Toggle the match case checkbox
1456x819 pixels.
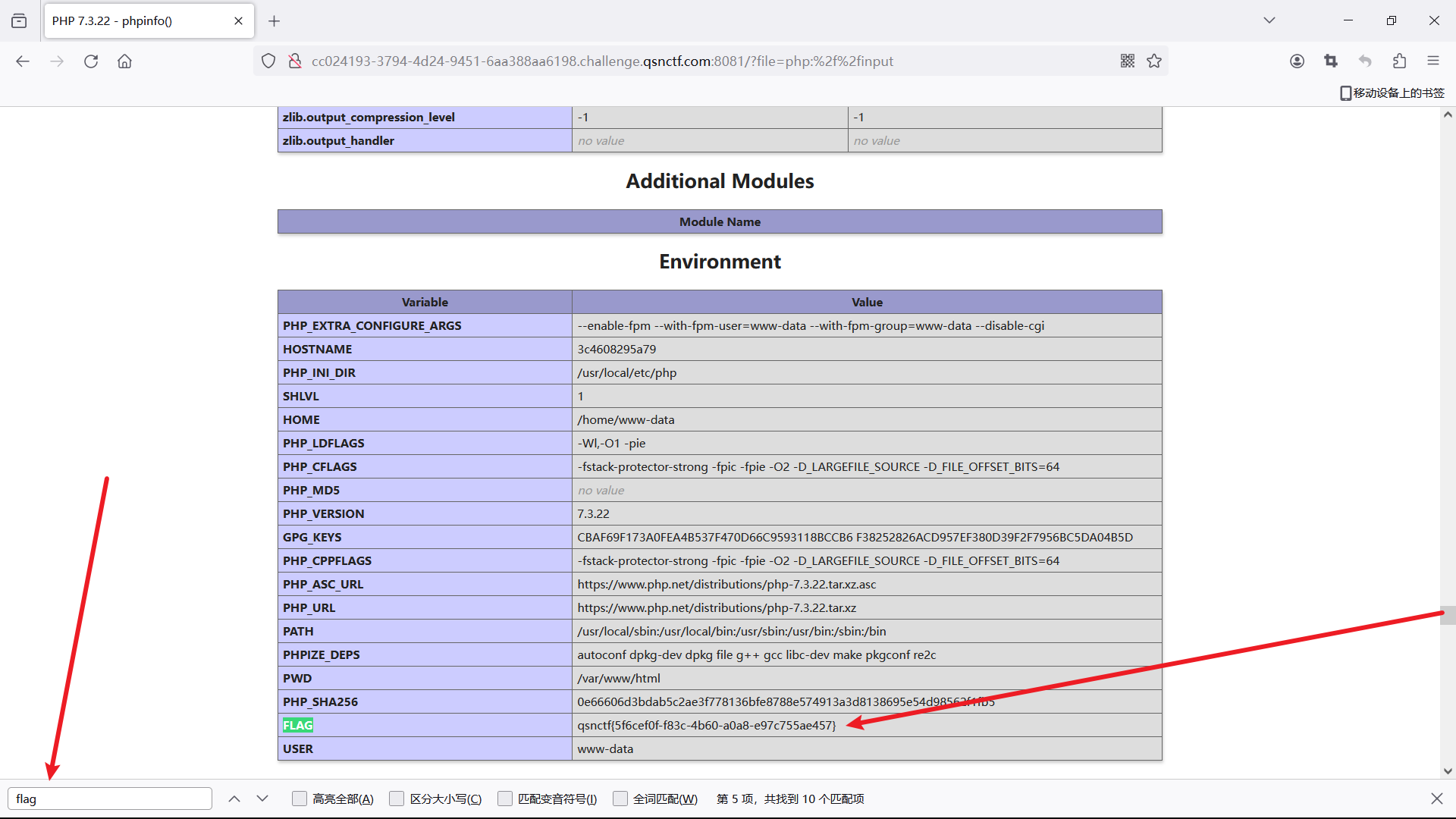[397, 799]
